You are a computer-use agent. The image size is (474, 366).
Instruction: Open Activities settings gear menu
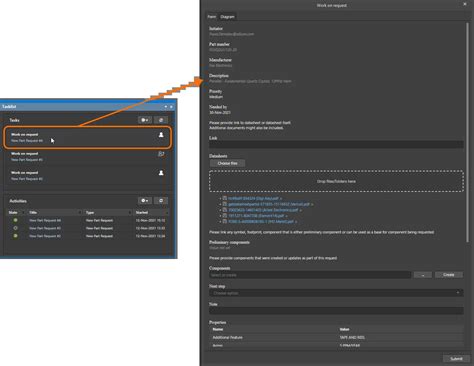145,201
